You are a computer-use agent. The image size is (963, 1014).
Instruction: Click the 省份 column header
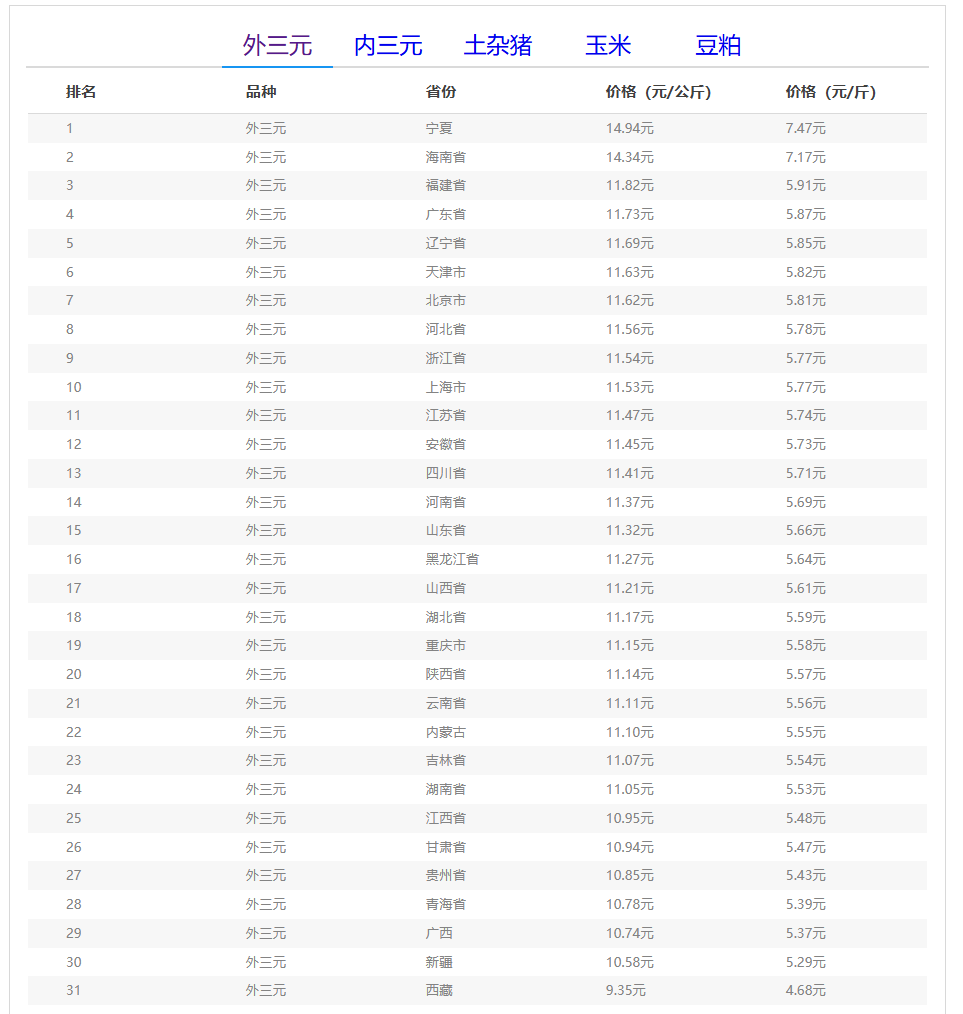click(x=441, y=92)
